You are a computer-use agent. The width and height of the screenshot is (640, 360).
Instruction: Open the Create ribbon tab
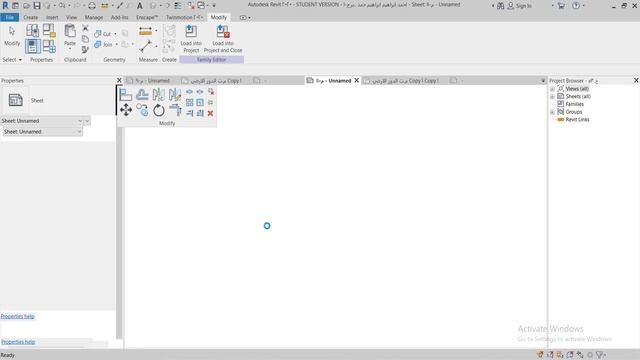(31, 18)
